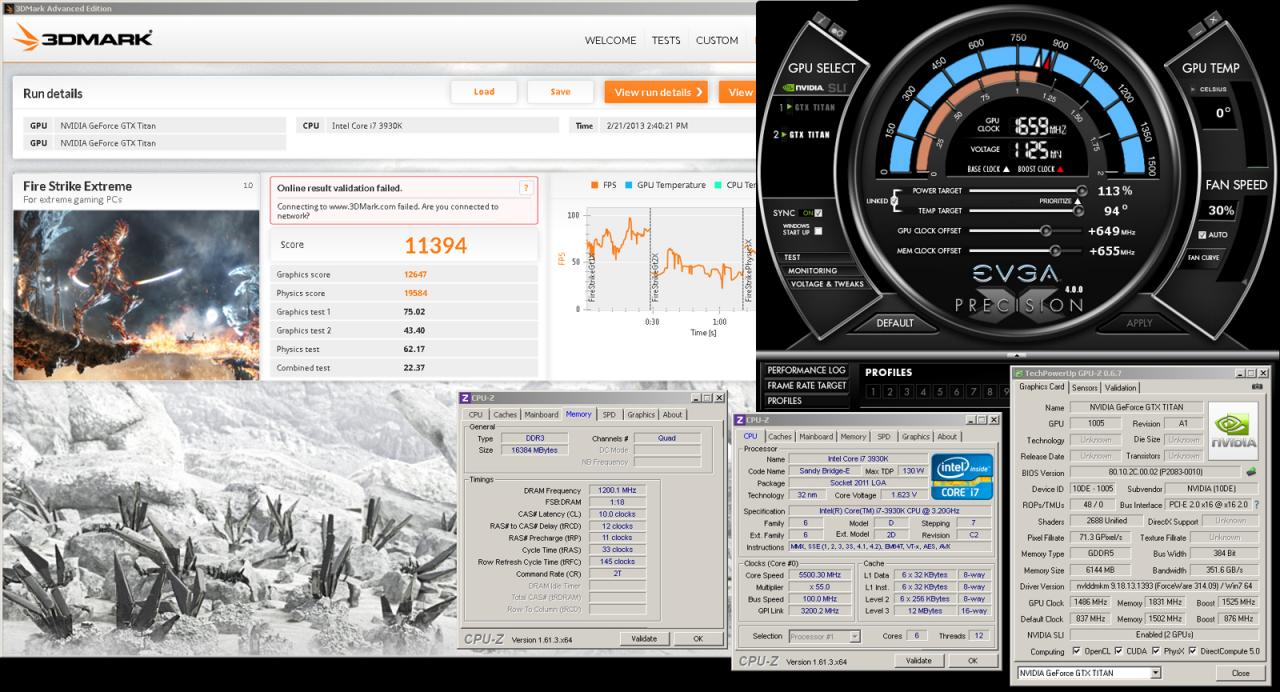Click the Z icon of CPU-Z Memory window
This screenshot has width=1280, height=692.
464,398
